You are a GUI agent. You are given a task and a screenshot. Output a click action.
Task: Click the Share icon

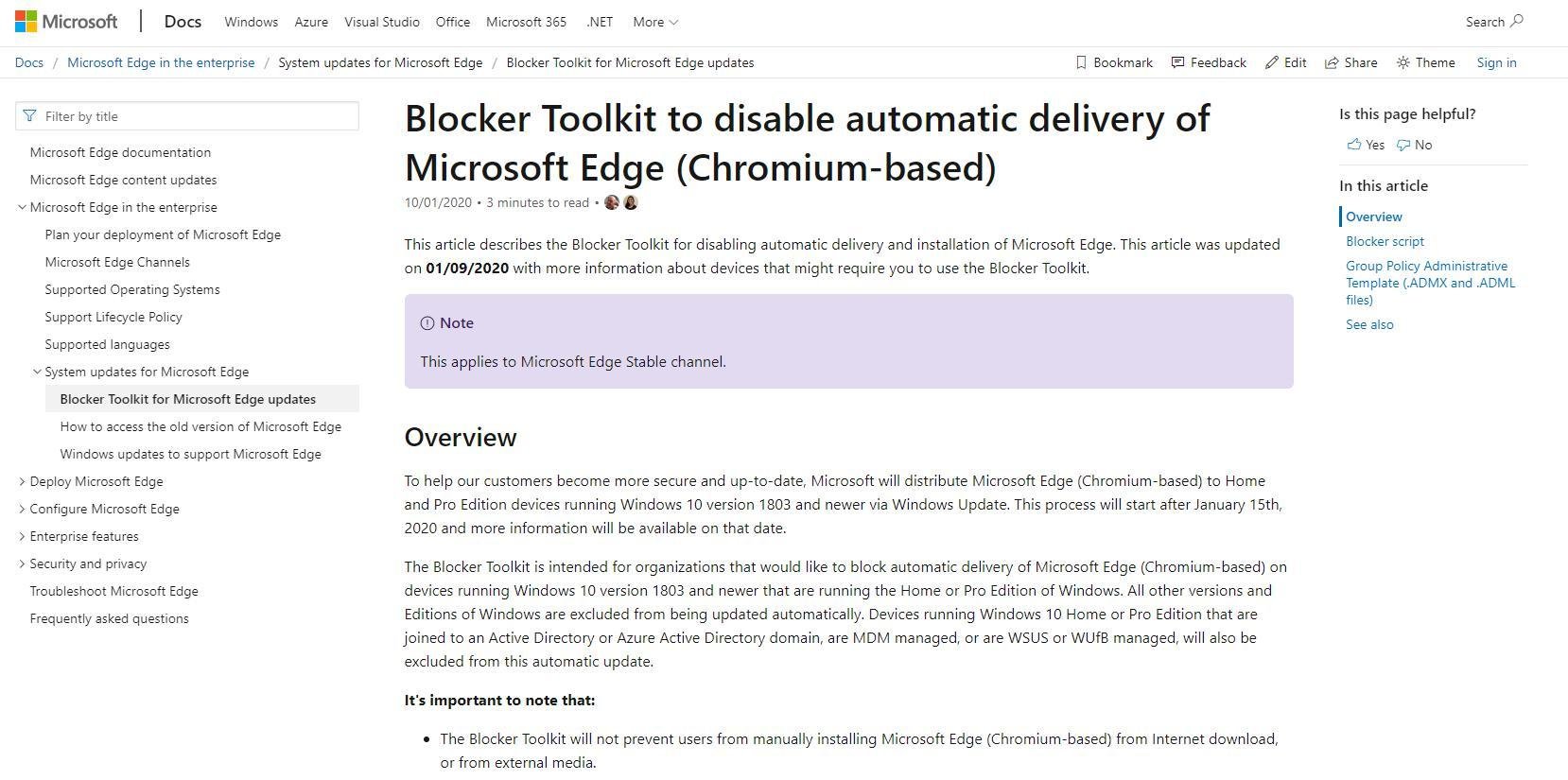click(1332, 62)
